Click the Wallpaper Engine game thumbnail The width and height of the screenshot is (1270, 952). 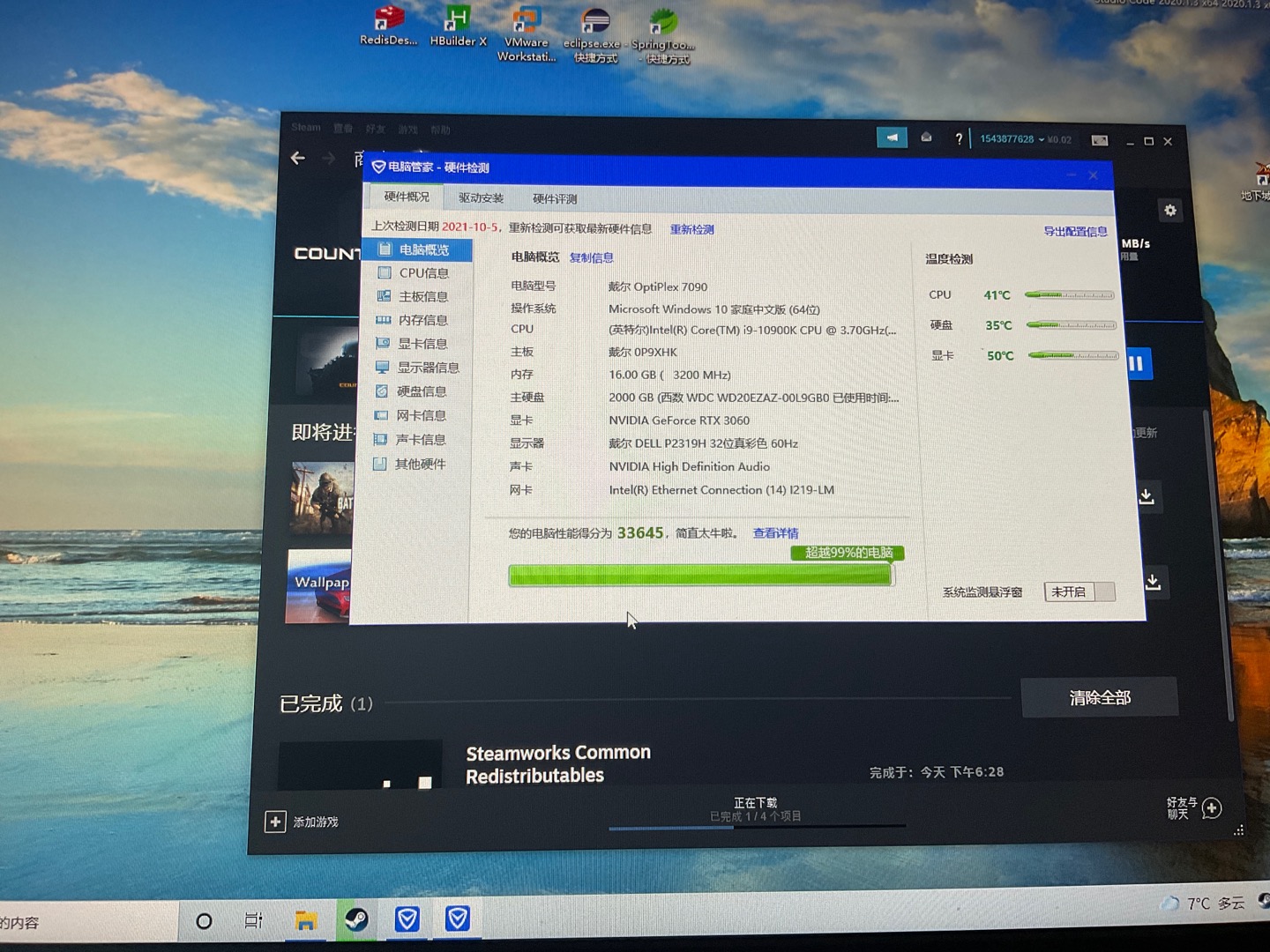click(x=318, y=586)
